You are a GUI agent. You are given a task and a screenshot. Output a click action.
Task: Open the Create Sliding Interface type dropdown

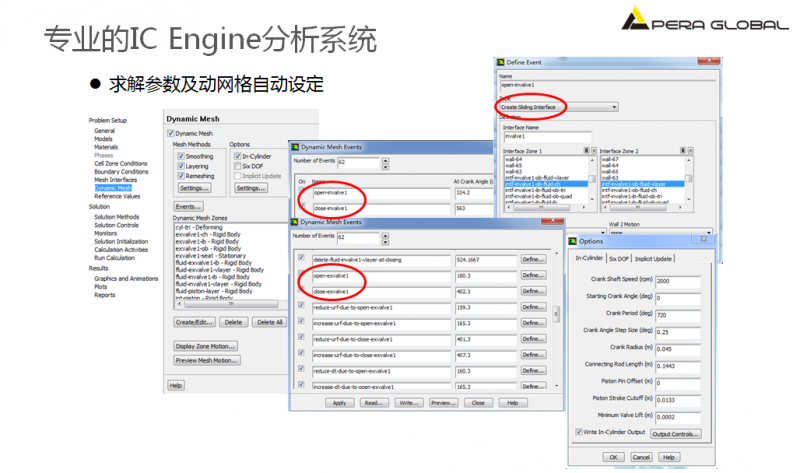[559, 107]
